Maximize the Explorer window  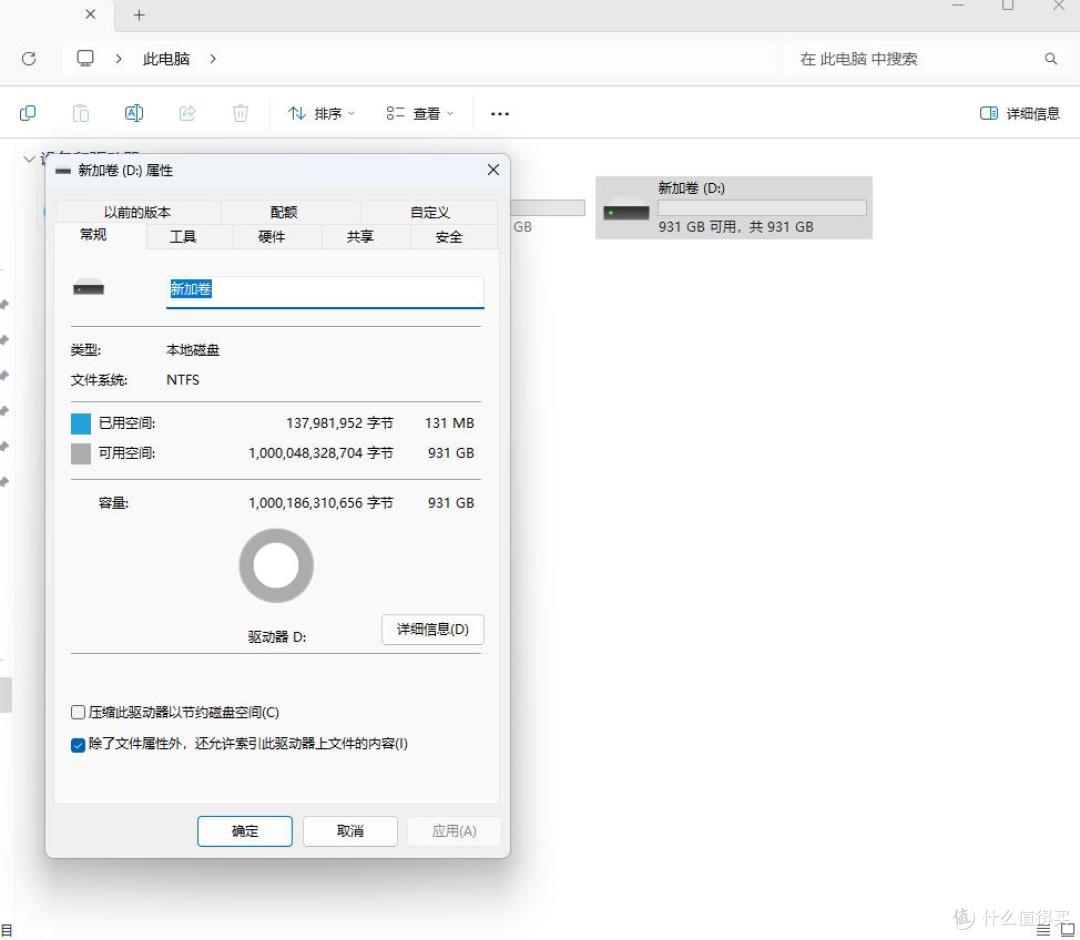tap(1008, 6)
